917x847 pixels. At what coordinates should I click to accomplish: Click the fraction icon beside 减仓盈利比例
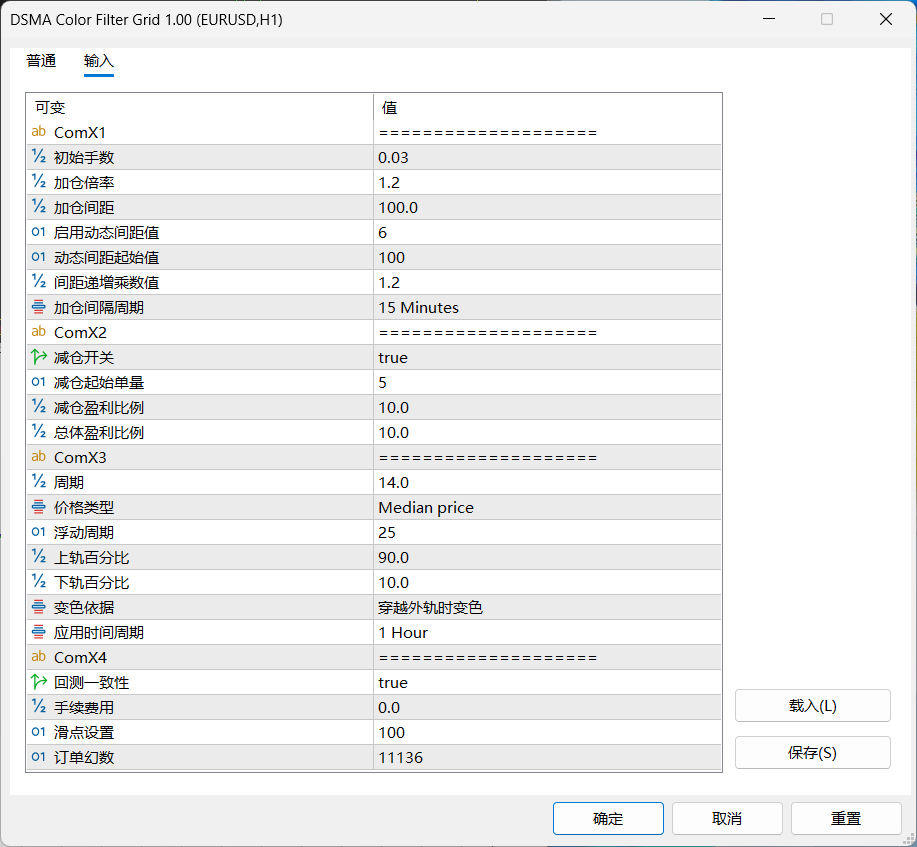pos(39,407)
